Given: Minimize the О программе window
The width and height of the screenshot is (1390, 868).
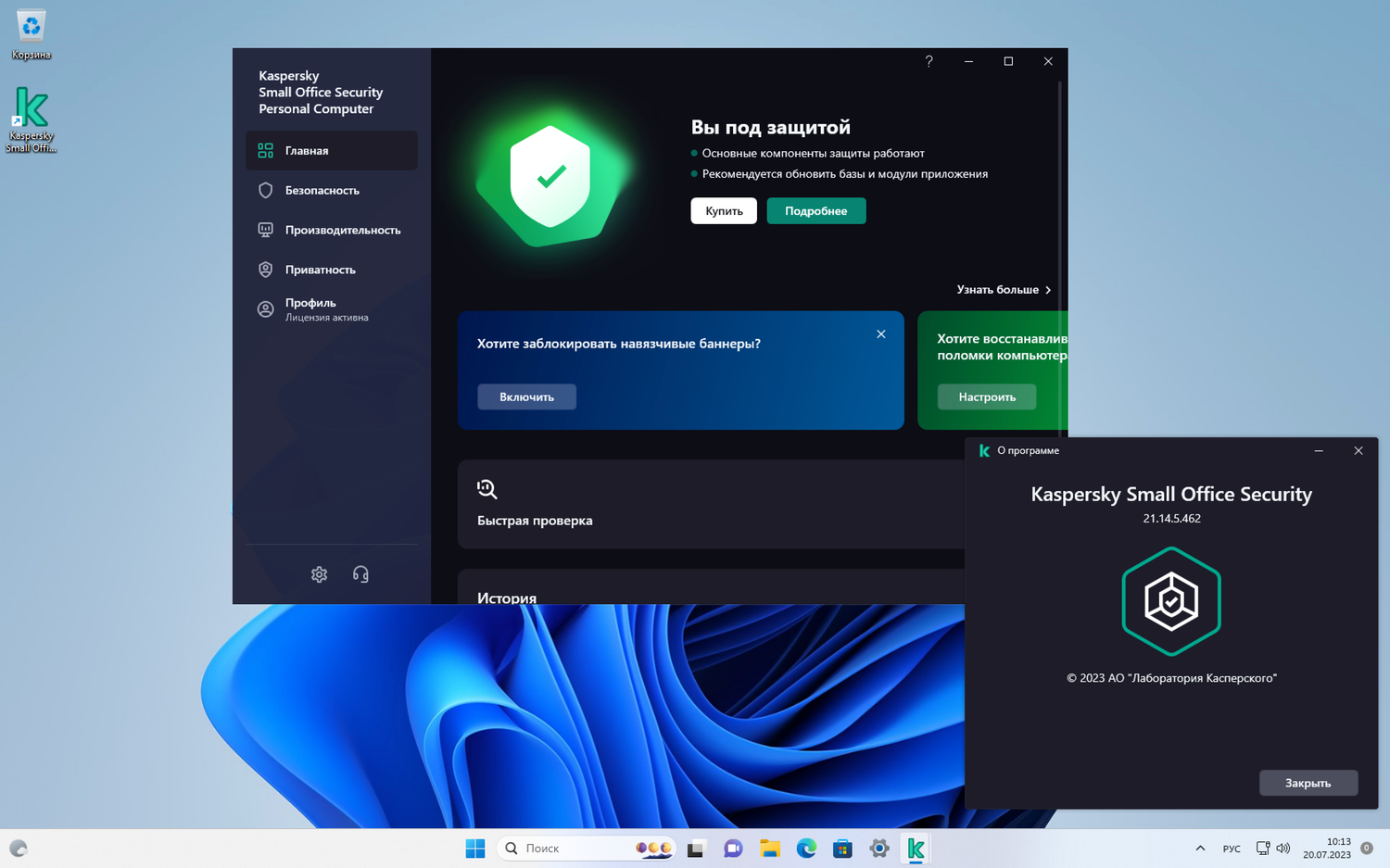Looking at the screenshot, I should [x=1319, y=451].
